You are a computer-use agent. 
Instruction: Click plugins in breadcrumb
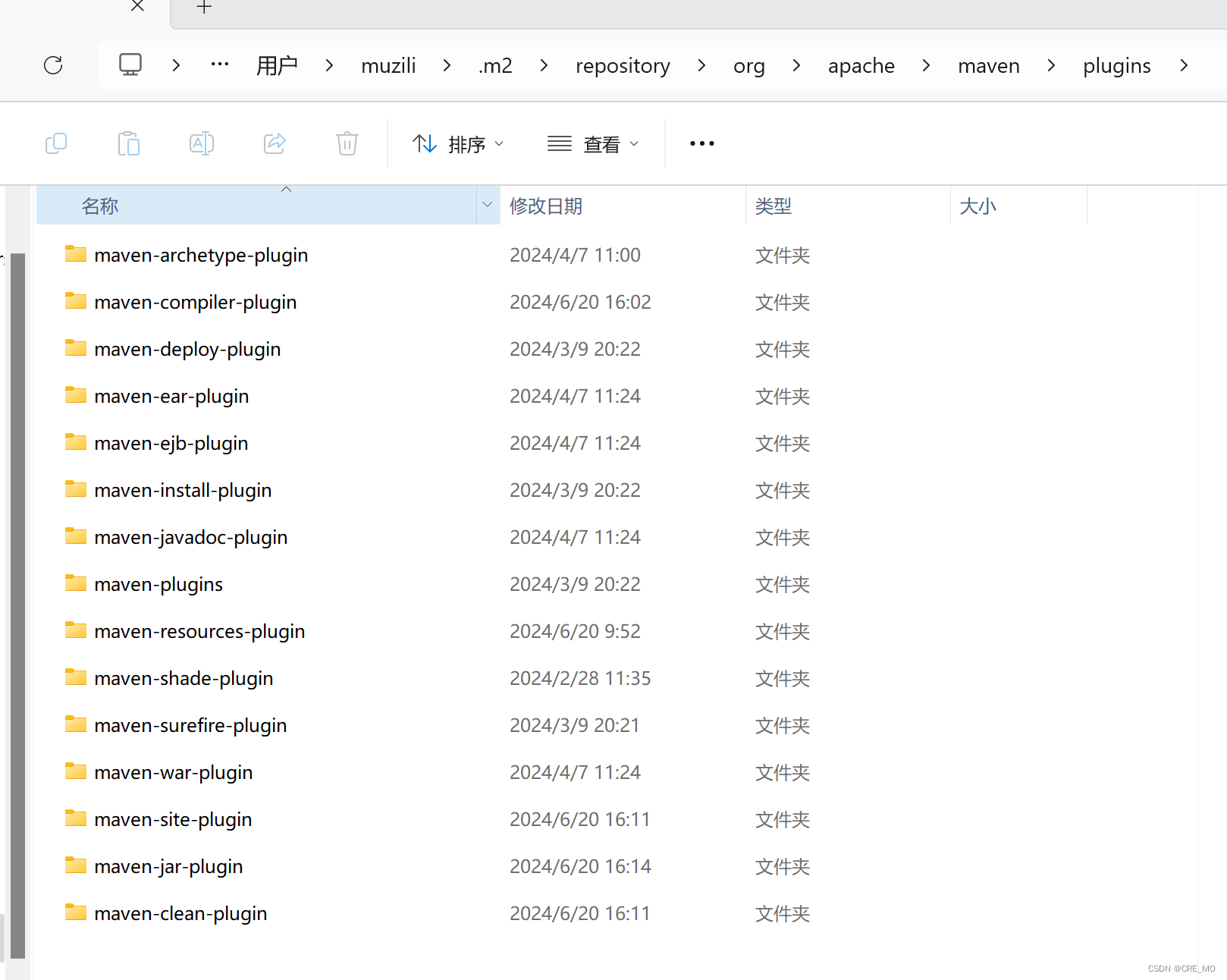[1117, 66]
